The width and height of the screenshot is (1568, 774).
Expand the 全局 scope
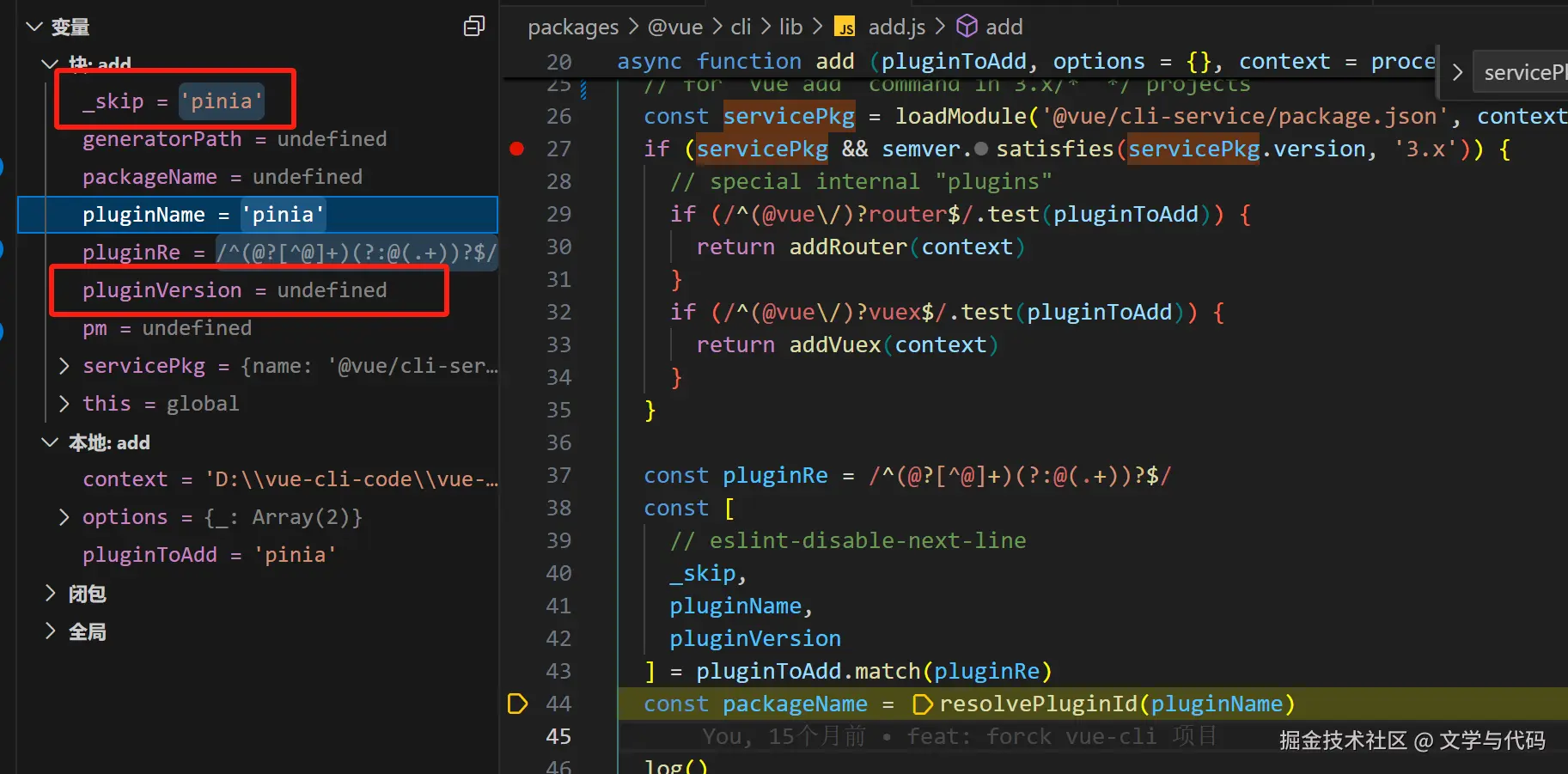(50, 631)
